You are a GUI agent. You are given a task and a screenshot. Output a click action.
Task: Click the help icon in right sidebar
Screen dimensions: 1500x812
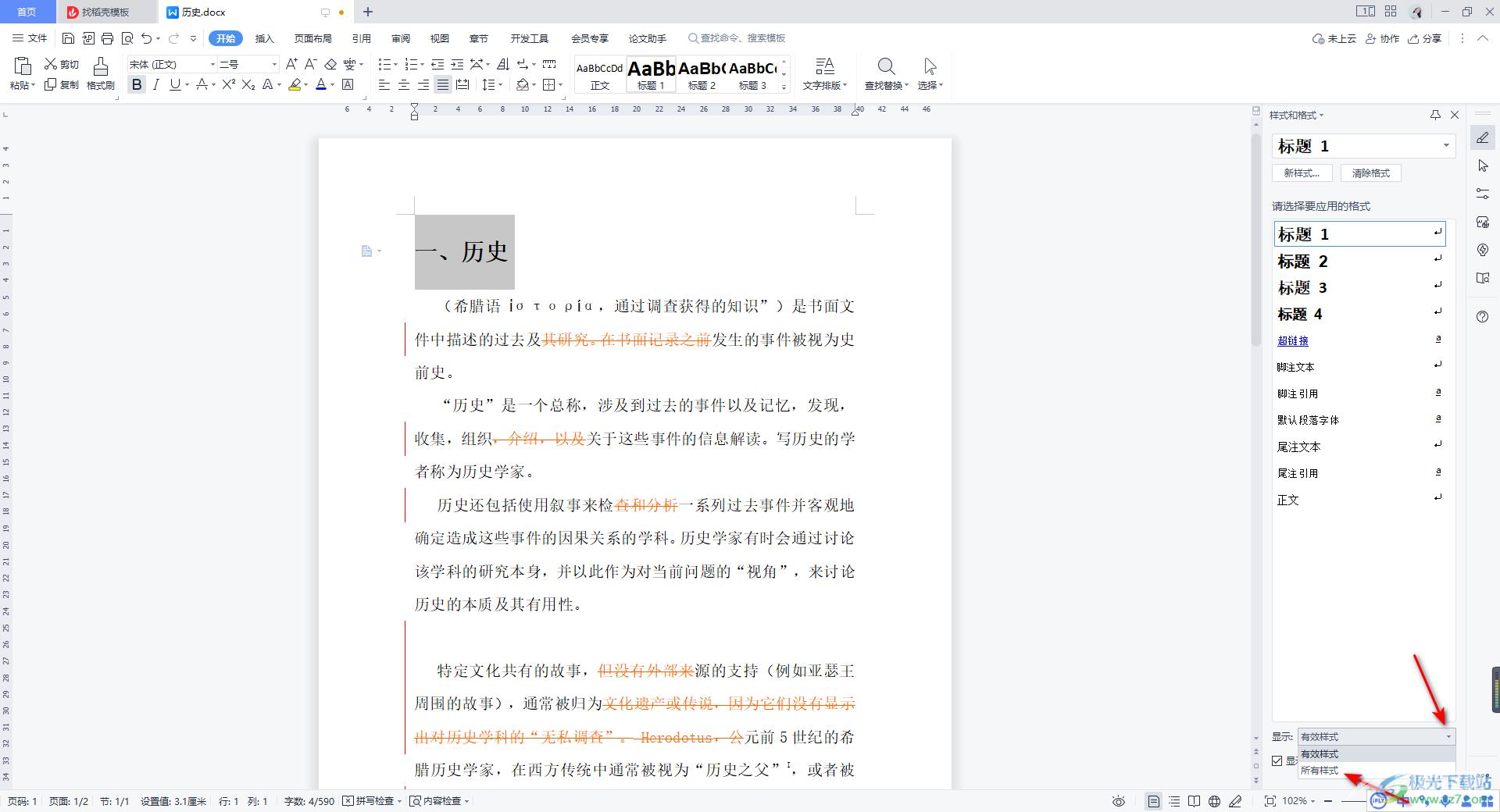pos(1483,316)
